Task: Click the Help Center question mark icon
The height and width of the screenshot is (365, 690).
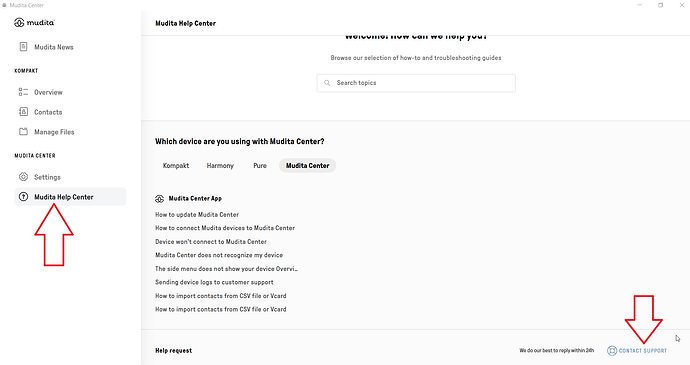Action: point(23,197)
